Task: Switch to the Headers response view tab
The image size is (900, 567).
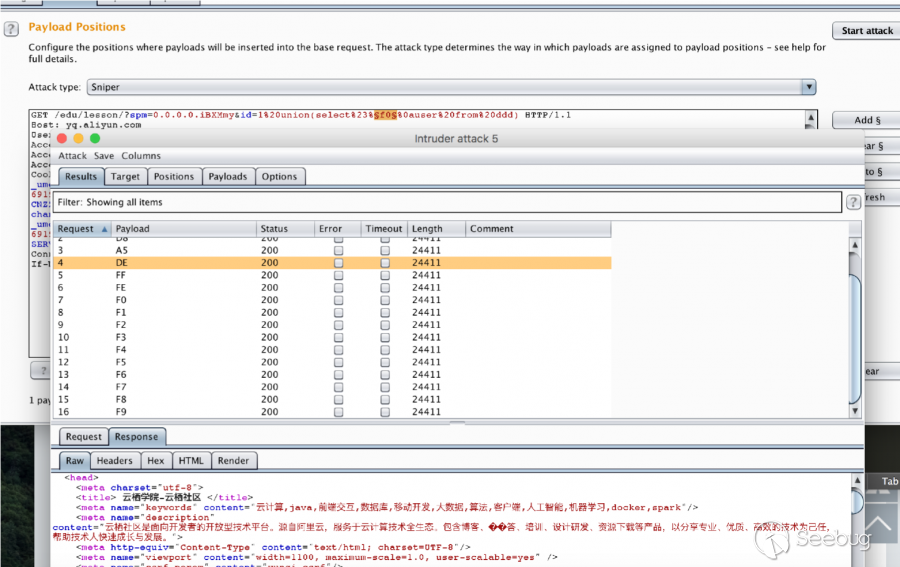Action: pos(114,461)
